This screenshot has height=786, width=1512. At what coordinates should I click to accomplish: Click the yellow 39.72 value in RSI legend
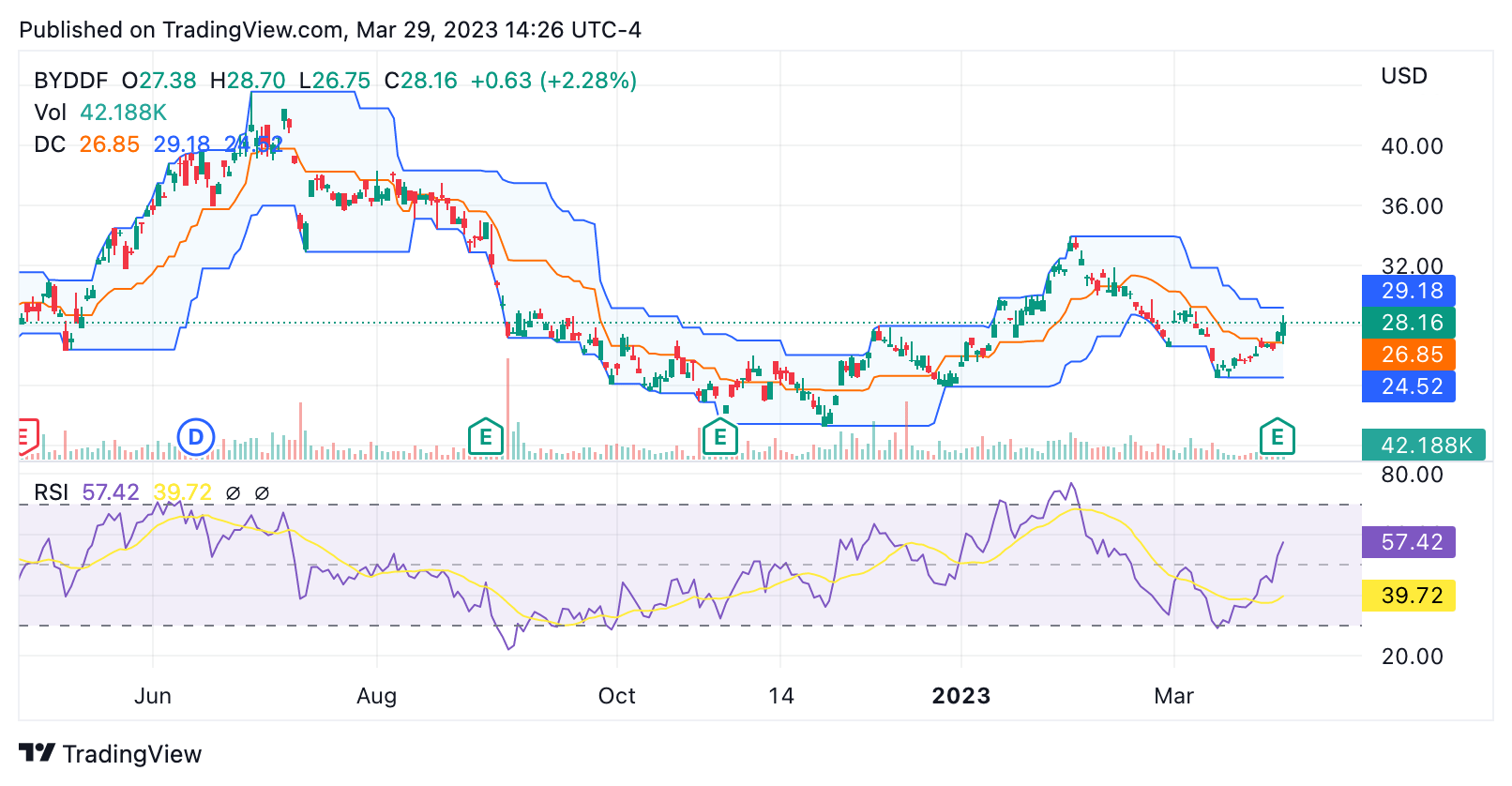183,492
